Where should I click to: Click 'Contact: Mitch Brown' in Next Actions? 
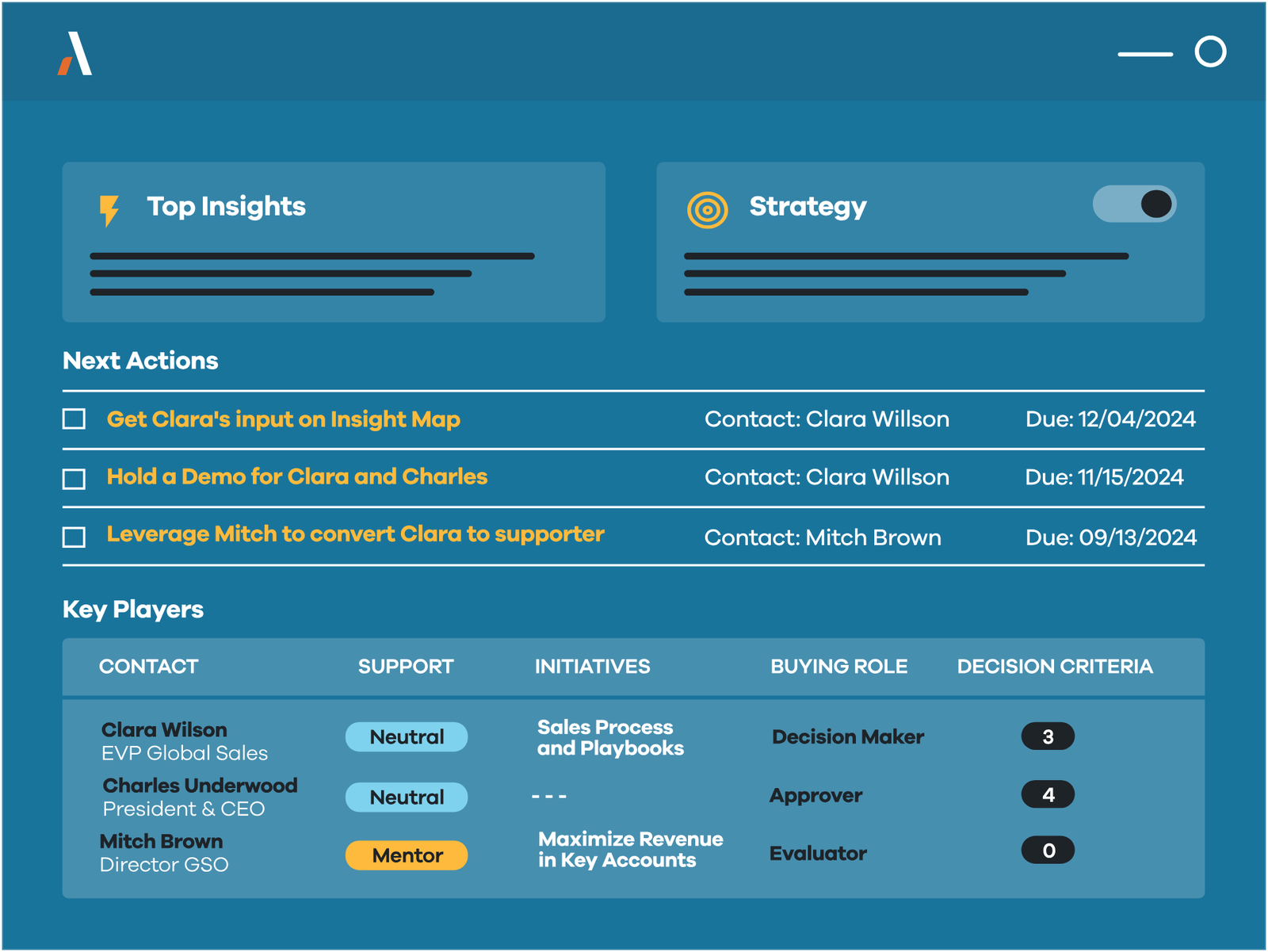tap(823, 537)
